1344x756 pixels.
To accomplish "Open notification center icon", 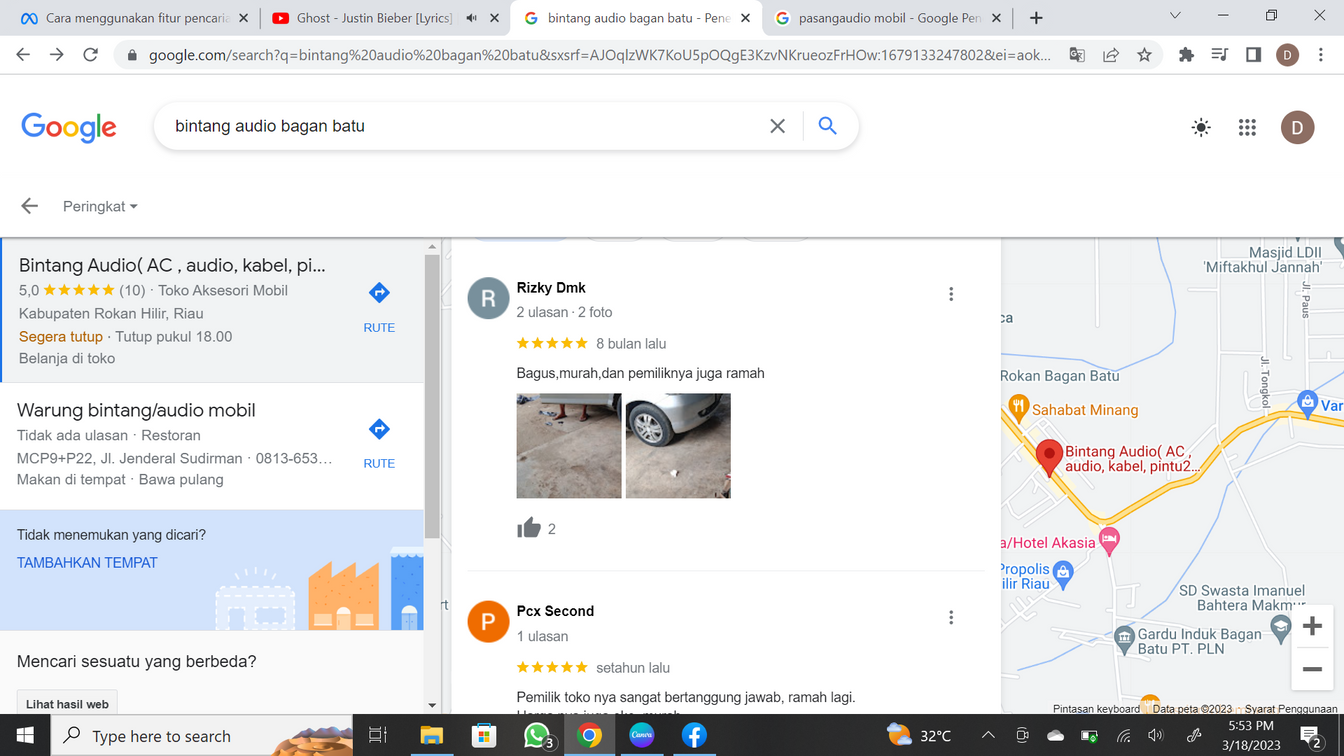I will [x=1312, y=737].
